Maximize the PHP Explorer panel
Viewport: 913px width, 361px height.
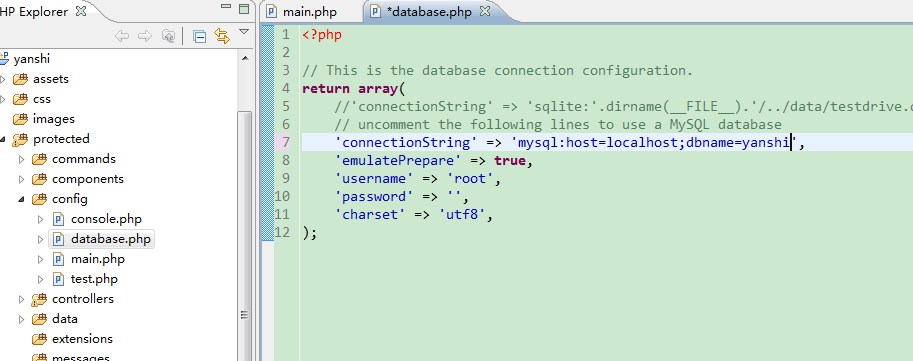tap(243, 8)
